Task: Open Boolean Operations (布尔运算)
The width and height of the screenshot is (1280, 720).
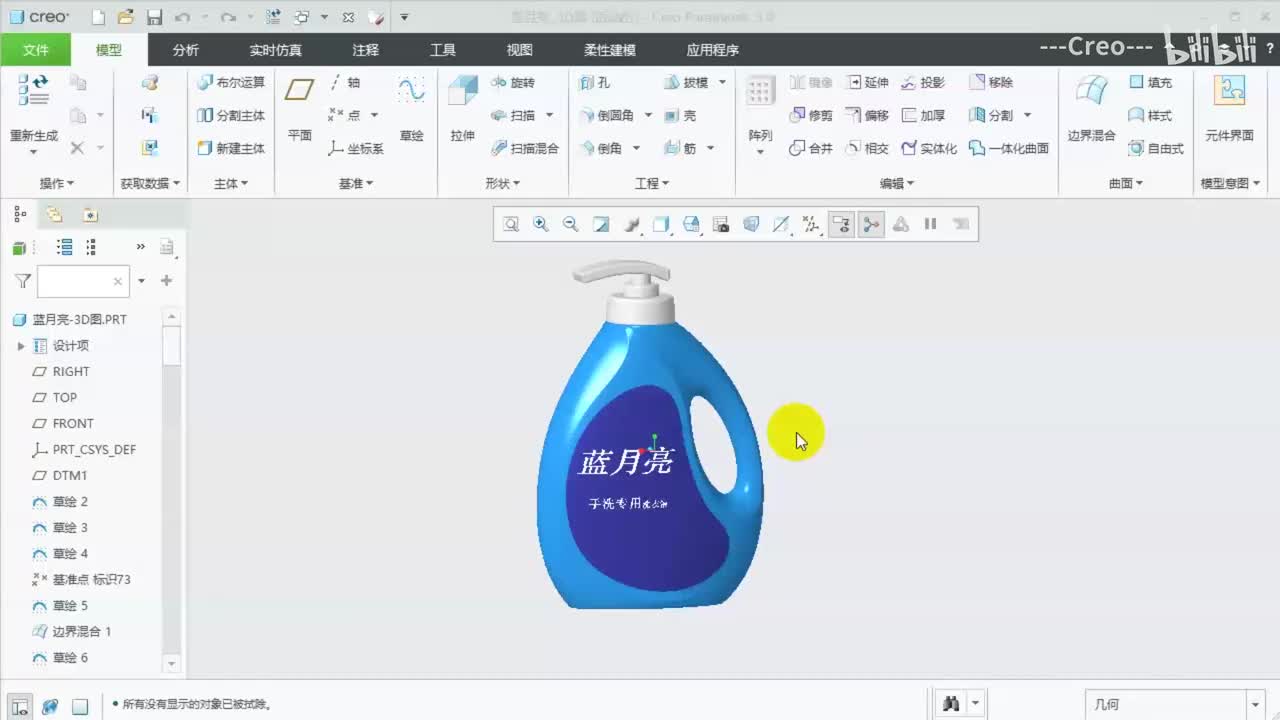Action: coord(231,83)
